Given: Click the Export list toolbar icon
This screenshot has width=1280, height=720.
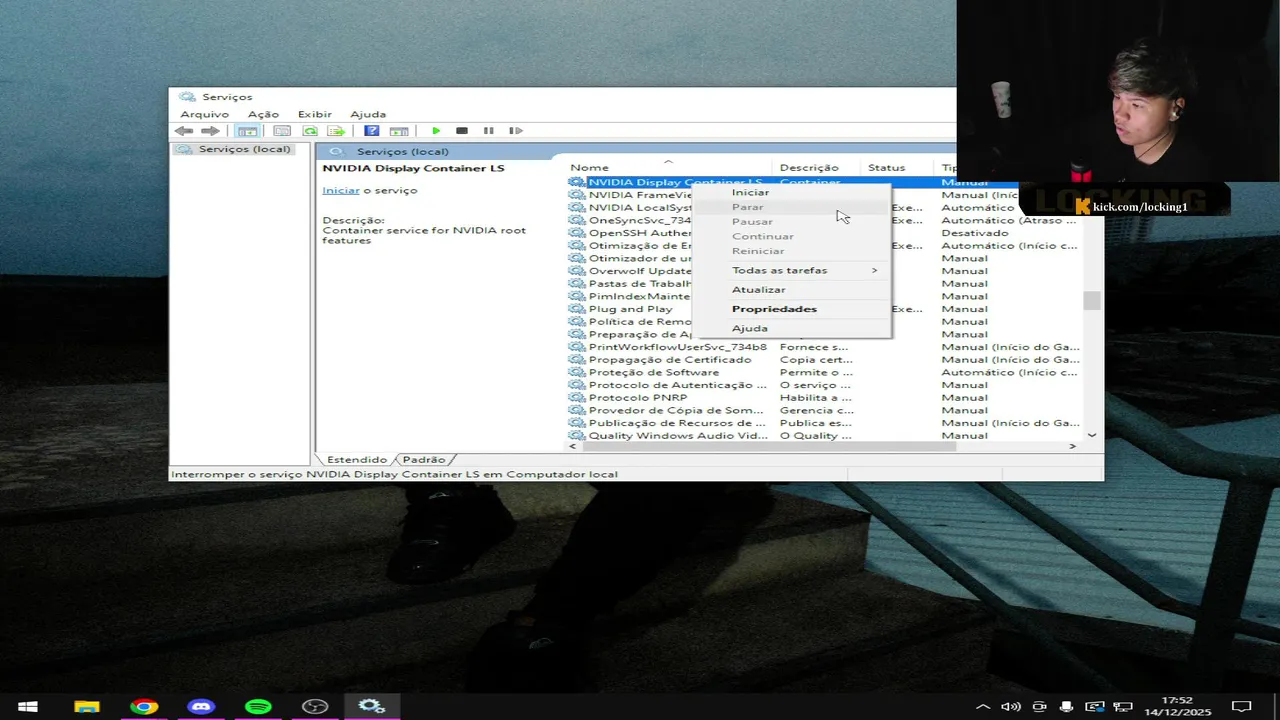Looking at the screenshot, I should [x=337, y=131].
